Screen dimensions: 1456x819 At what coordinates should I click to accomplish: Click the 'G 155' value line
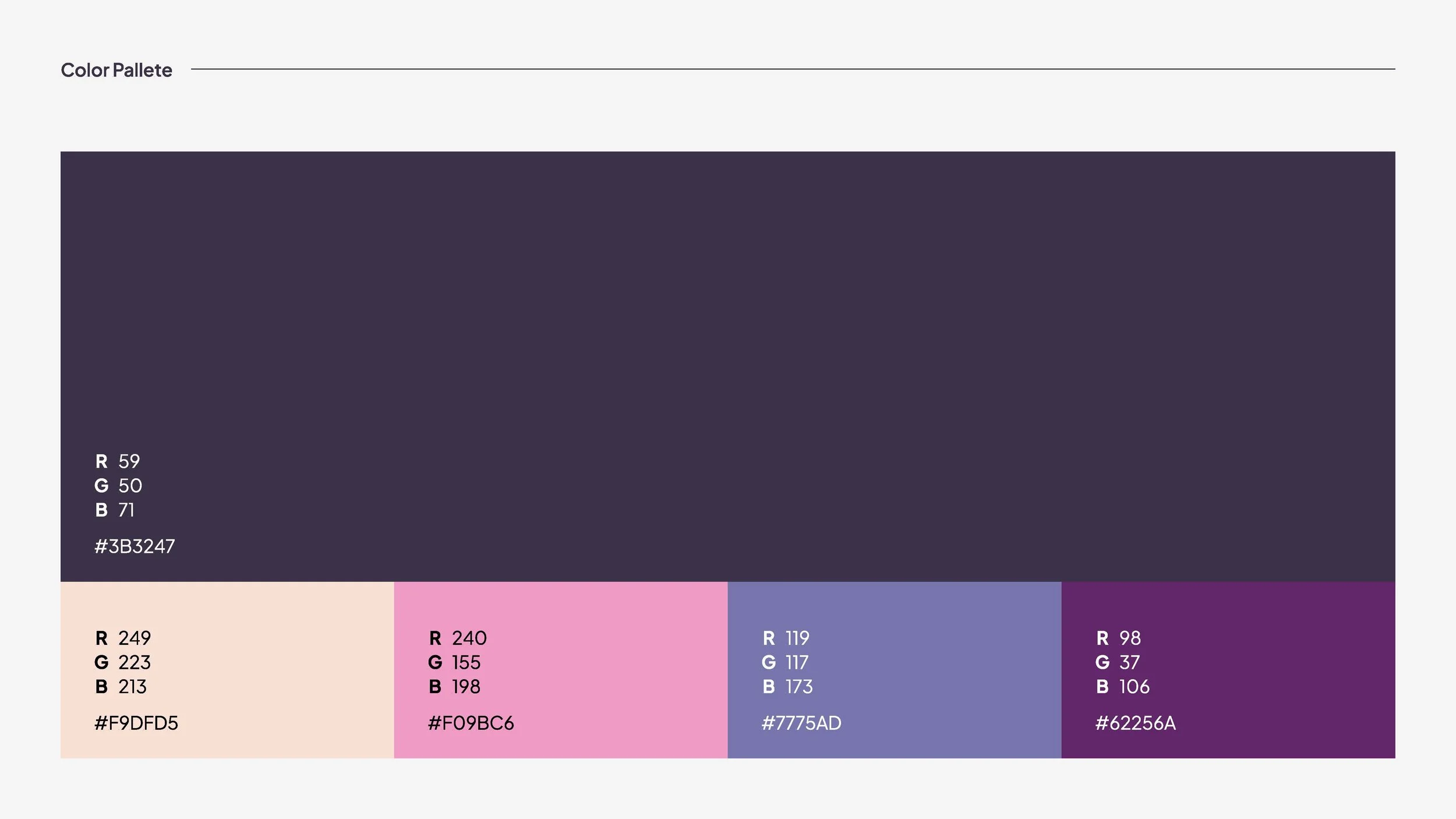[454, 662]
